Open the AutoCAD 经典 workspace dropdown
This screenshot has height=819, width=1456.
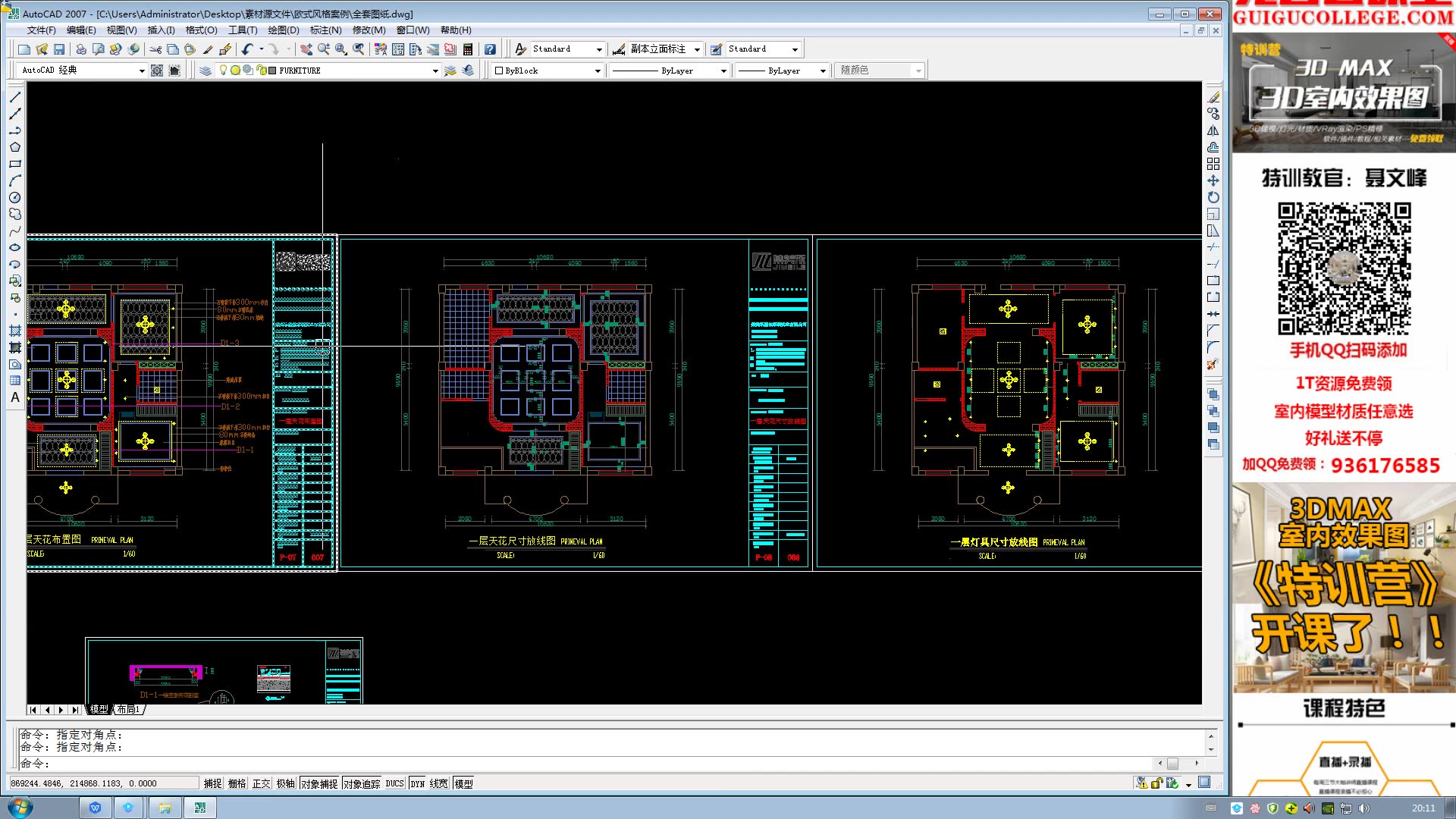(x=141, y=71)
